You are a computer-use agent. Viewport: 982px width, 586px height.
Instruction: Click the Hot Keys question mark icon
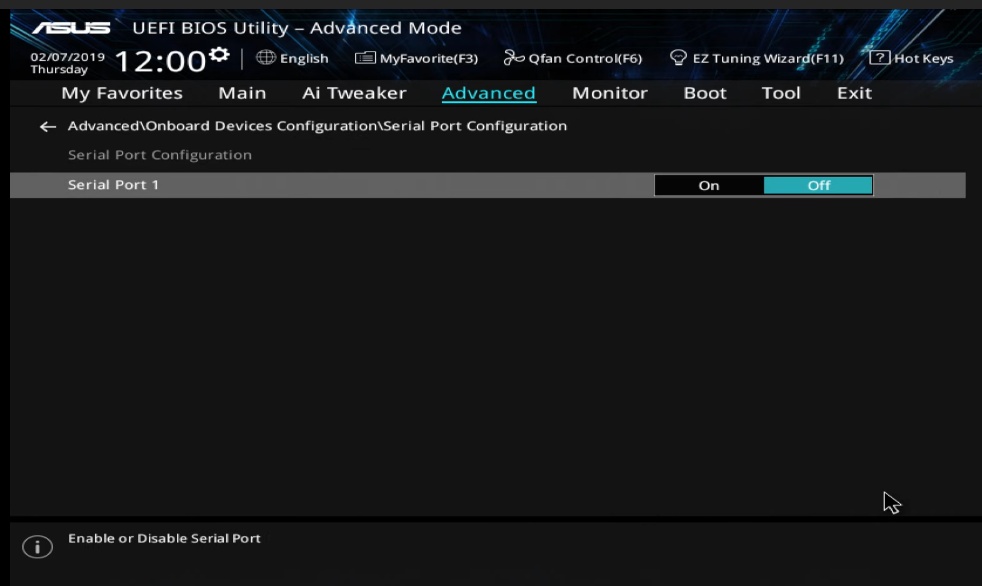[x=879, y=58]
